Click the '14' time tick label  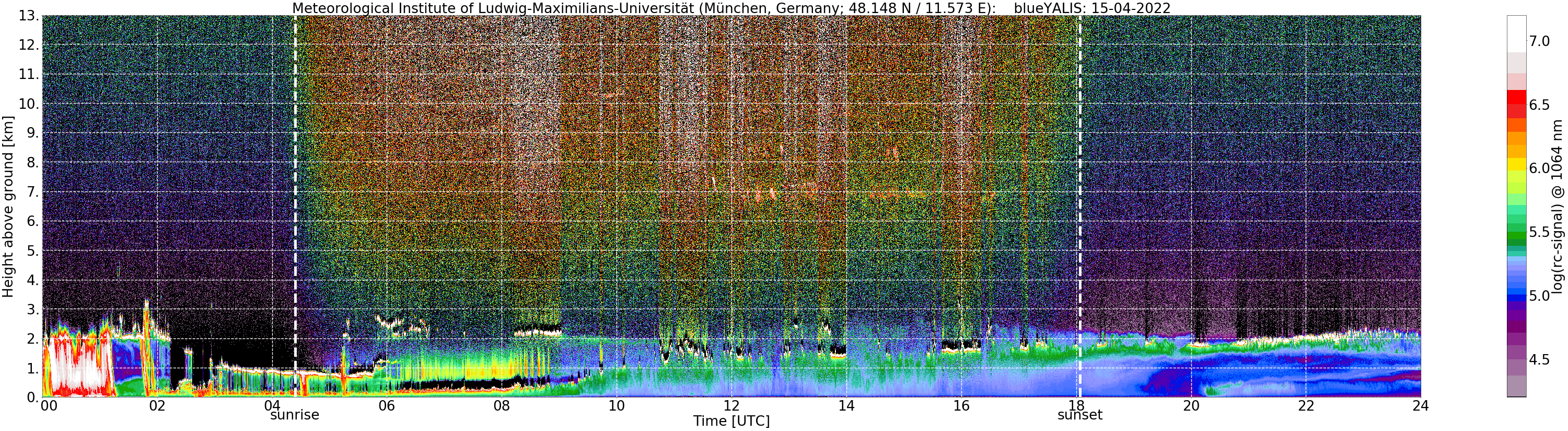point(846,406)
